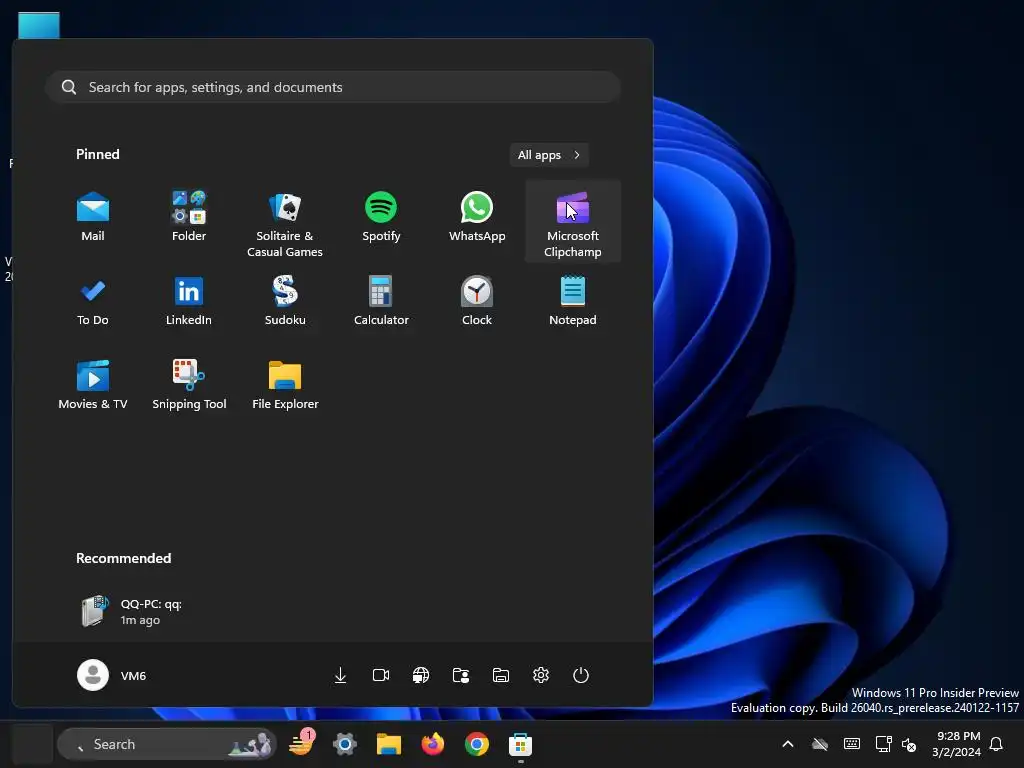Open the Clock app
Image resolution: width=1024 pixels, height=768 pixels.
click(x=477, y=302)
